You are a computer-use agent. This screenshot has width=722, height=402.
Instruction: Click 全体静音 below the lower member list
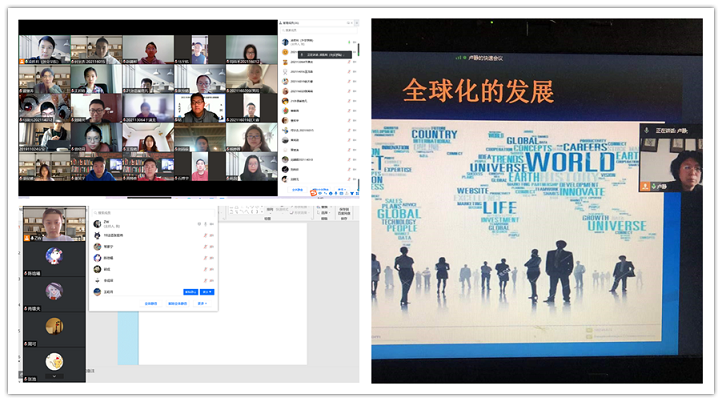tap(150, 303)
